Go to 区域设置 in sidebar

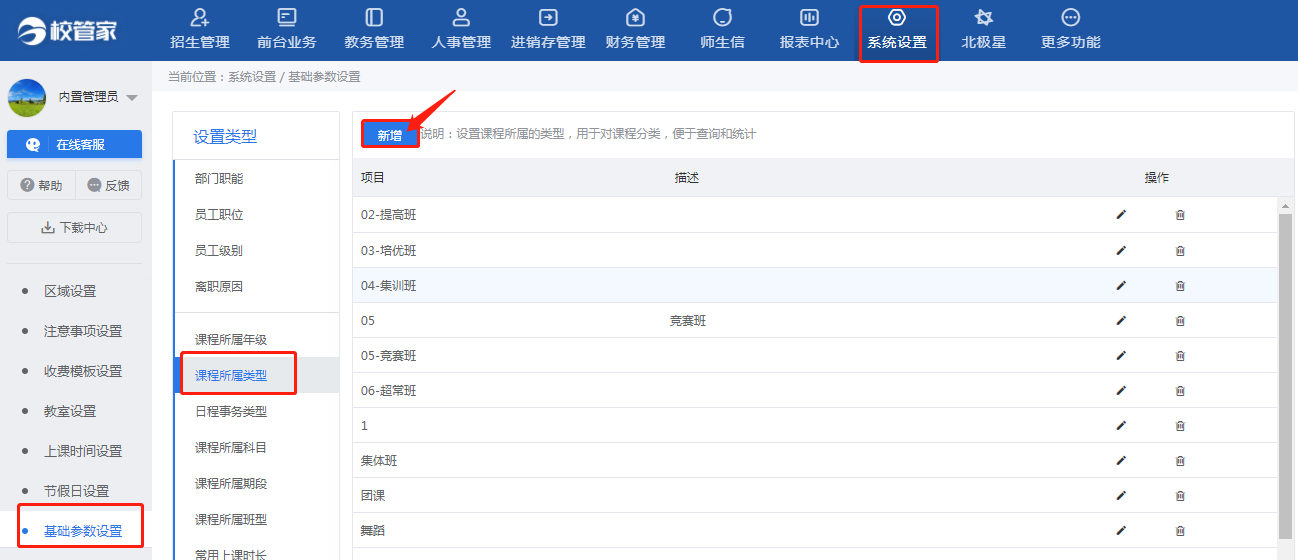click(x=70, y=291)
